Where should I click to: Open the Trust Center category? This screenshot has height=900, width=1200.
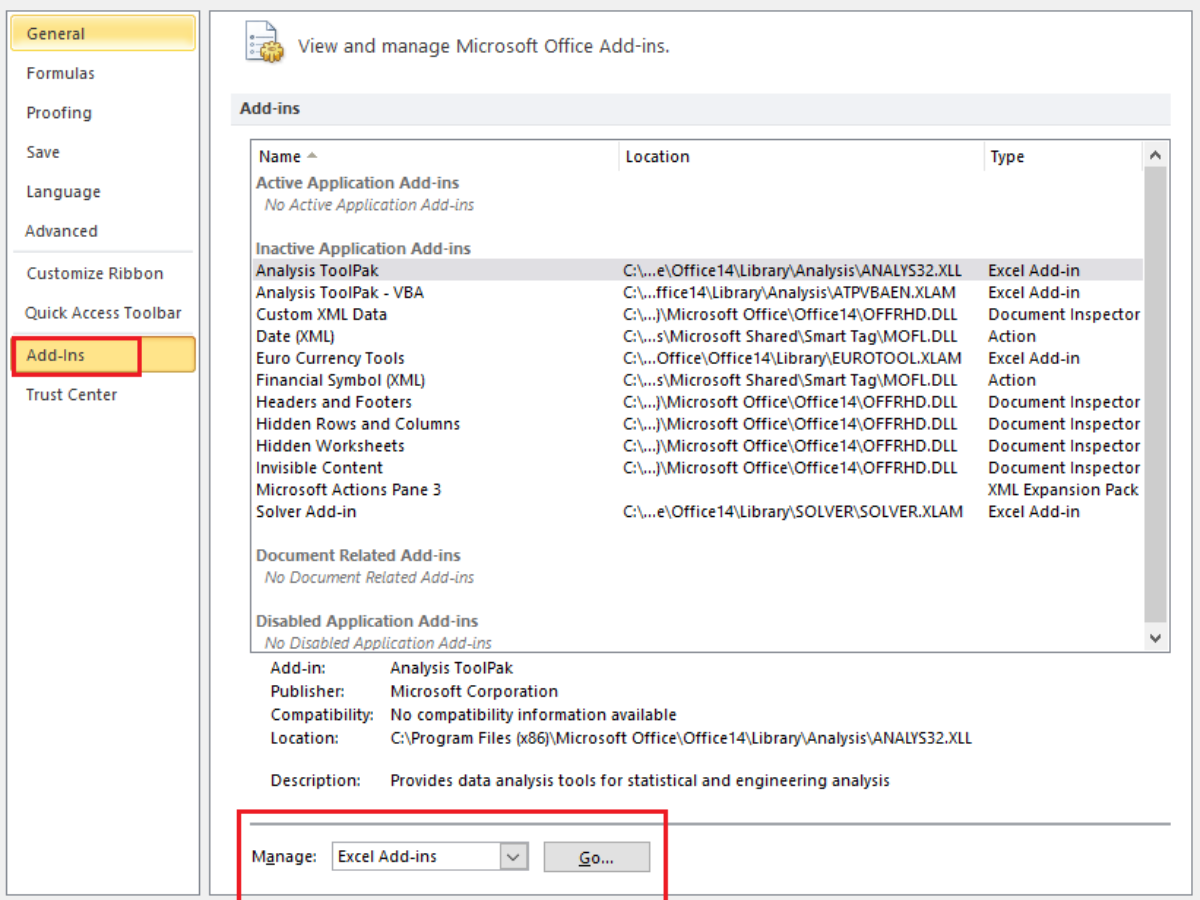click(71, 395)
